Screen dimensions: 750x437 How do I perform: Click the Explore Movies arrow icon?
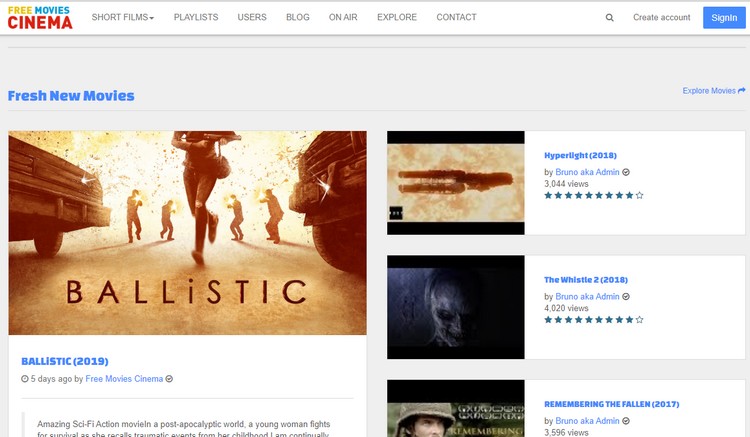(742, 91)
